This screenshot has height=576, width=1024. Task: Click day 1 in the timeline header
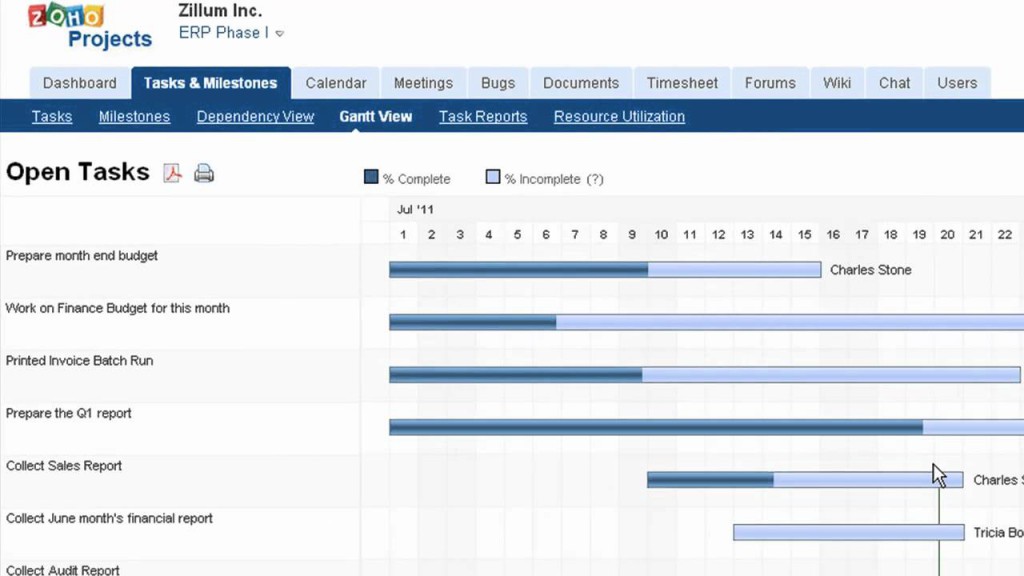point(403,234)
